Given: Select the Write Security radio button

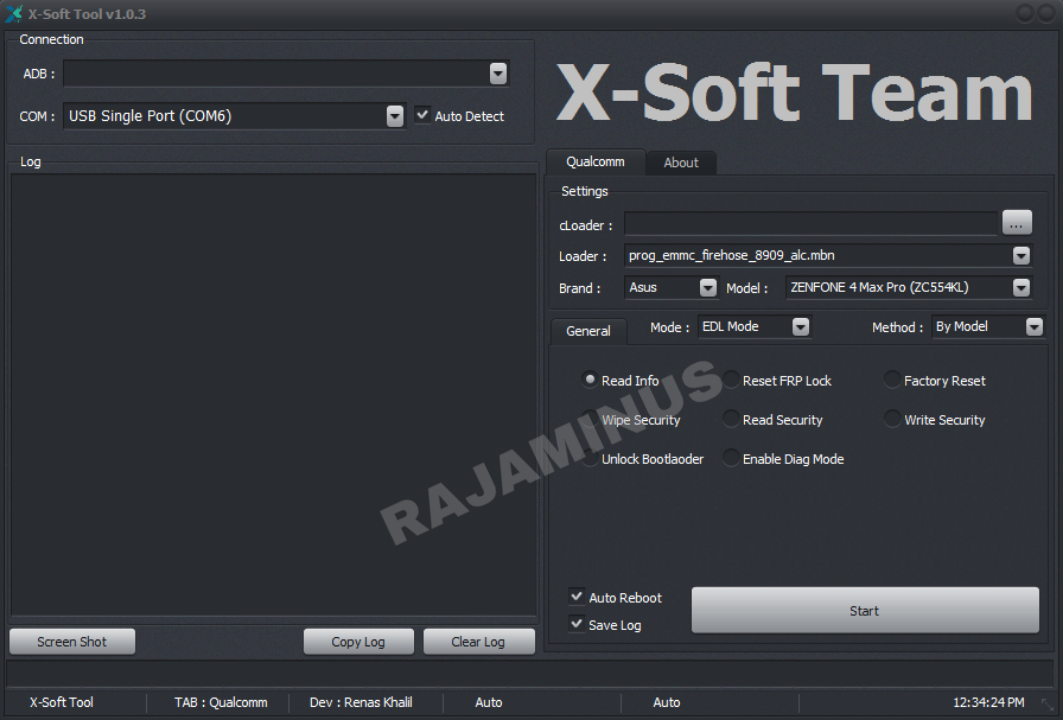Looking at the screenshot, I should [892, 419].
